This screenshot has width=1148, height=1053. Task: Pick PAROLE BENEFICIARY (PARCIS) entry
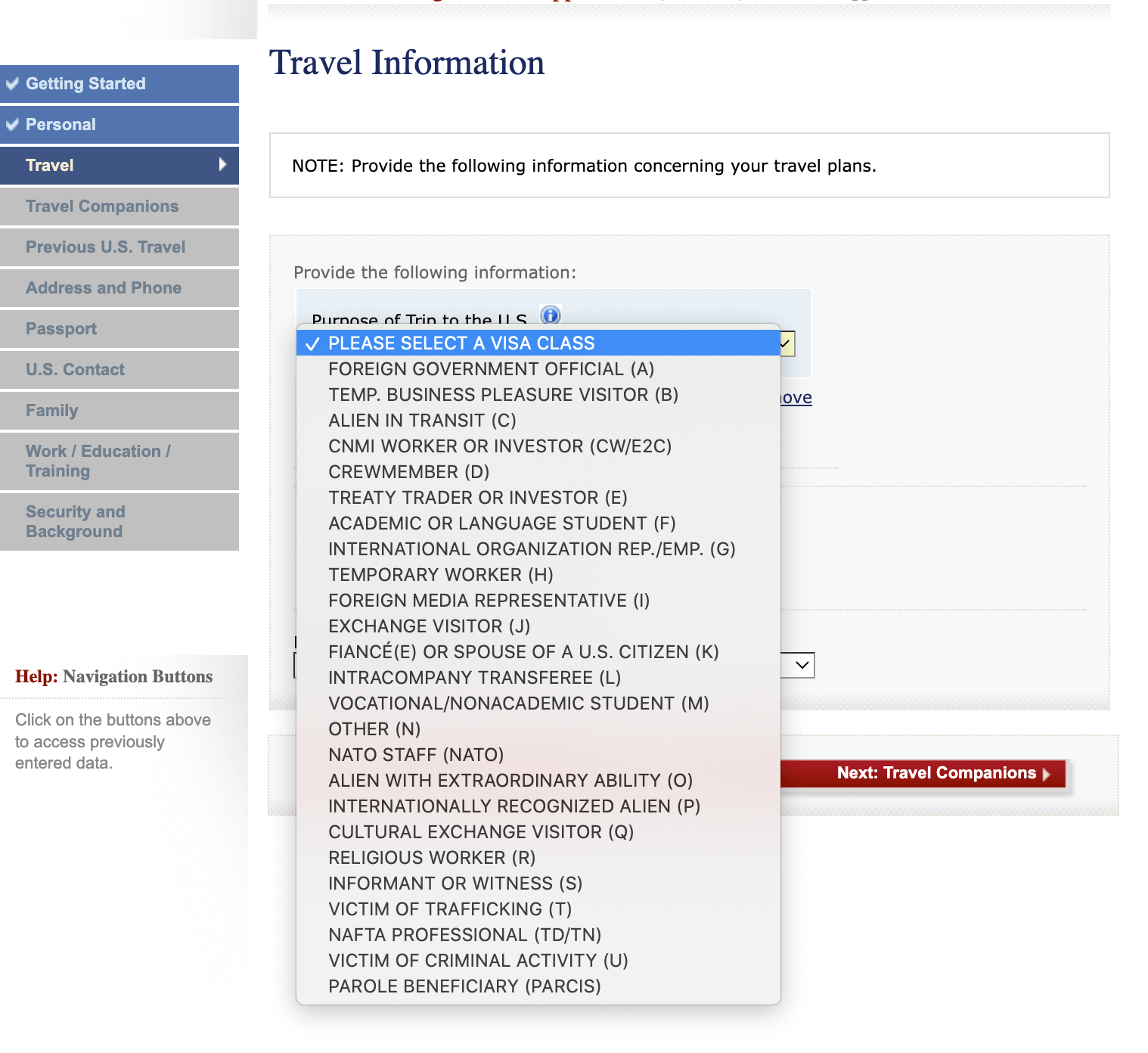click(x=464, y=986)
